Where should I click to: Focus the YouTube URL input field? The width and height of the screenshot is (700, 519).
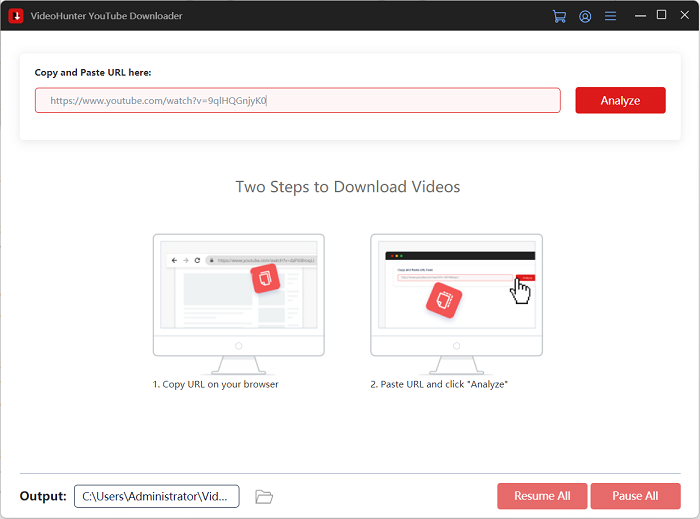point(297,100)
